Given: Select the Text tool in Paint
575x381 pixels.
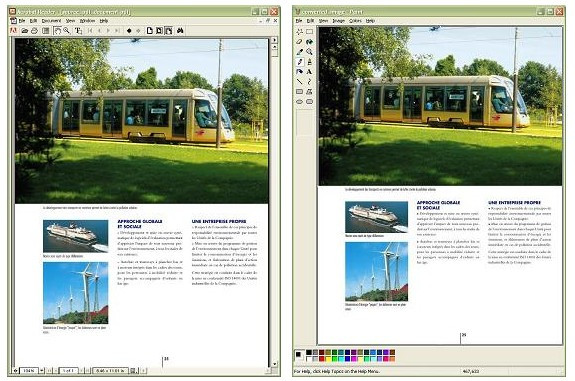Looking at the screenshot, I should [x=310, y=72].
